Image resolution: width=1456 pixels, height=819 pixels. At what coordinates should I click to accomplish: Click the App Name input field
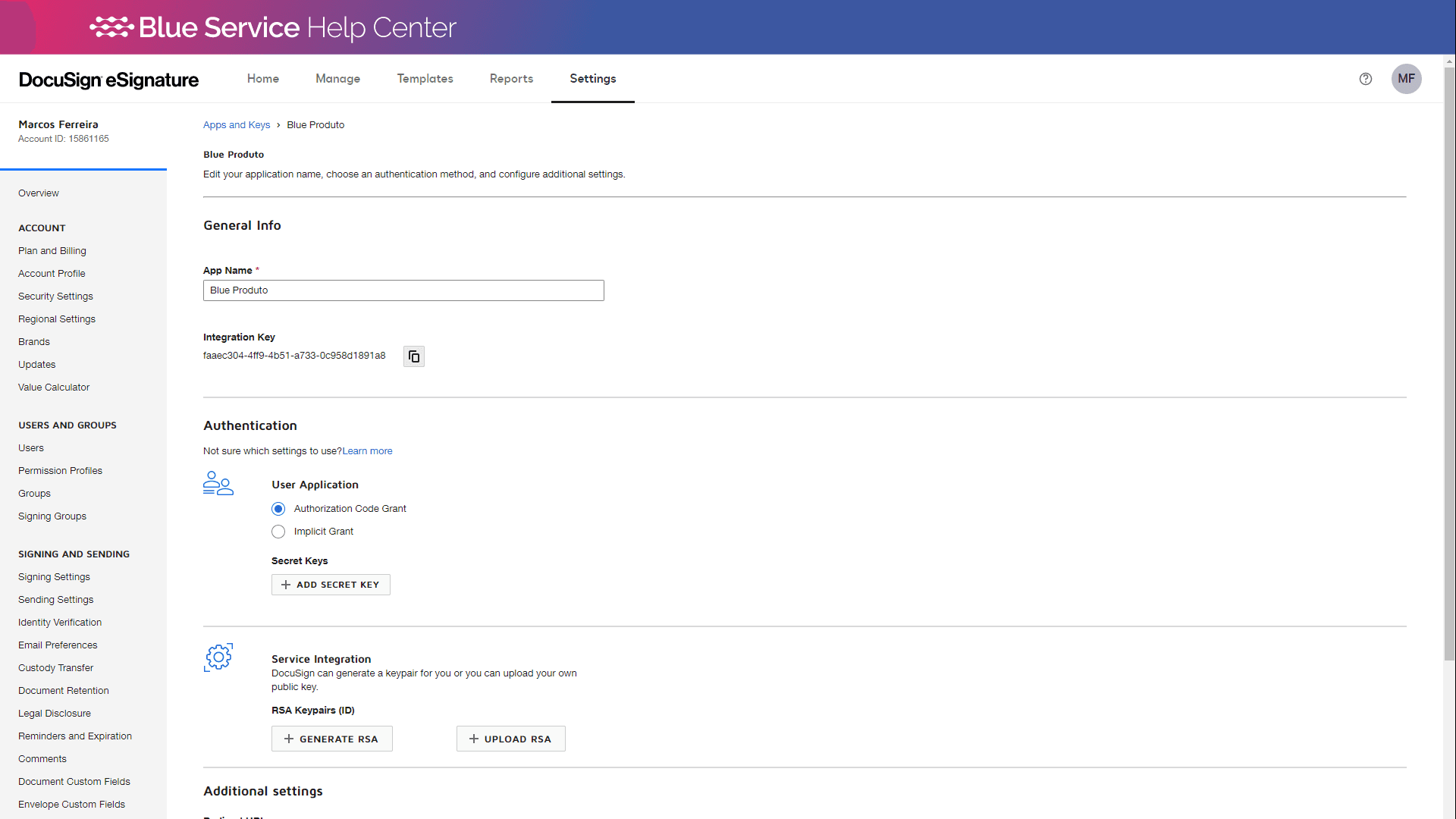pyautogui.click(x=403, y=290)
